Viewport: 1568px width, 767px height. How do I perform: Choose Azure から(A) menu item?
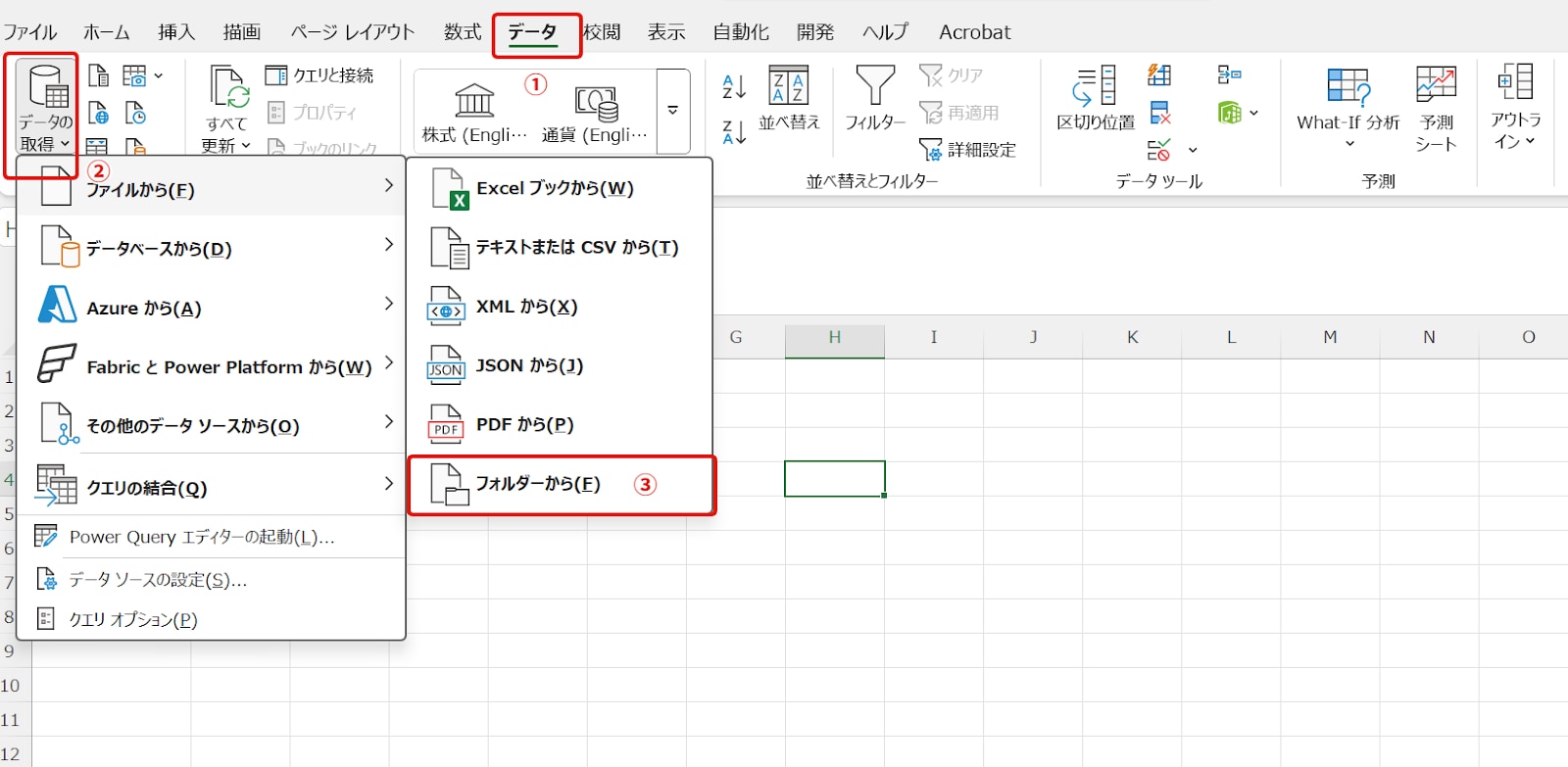point(211,307)
